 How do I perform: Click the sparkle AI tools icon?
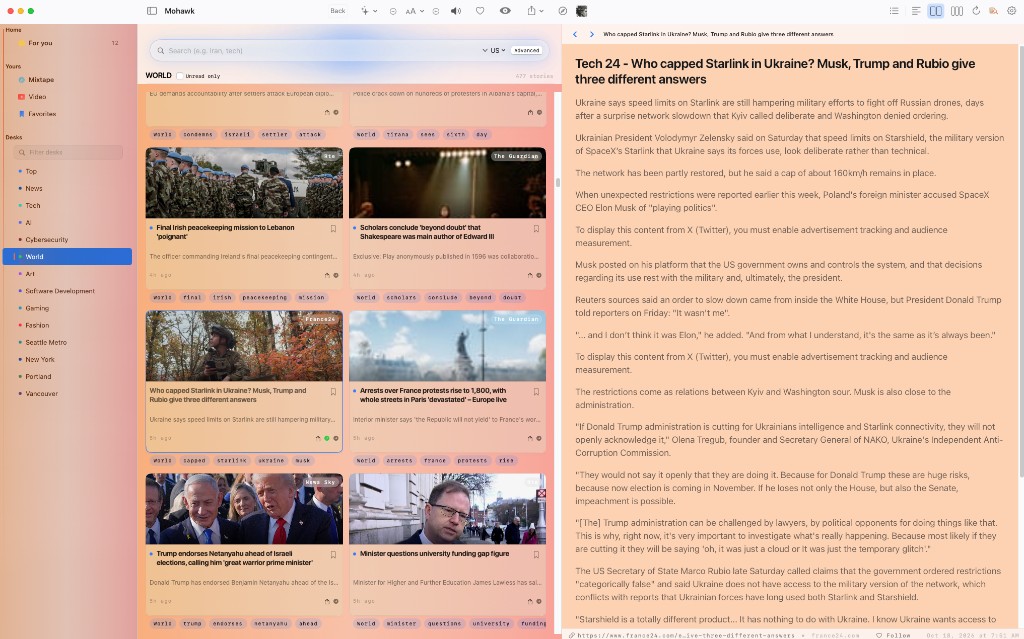(364, 11)
